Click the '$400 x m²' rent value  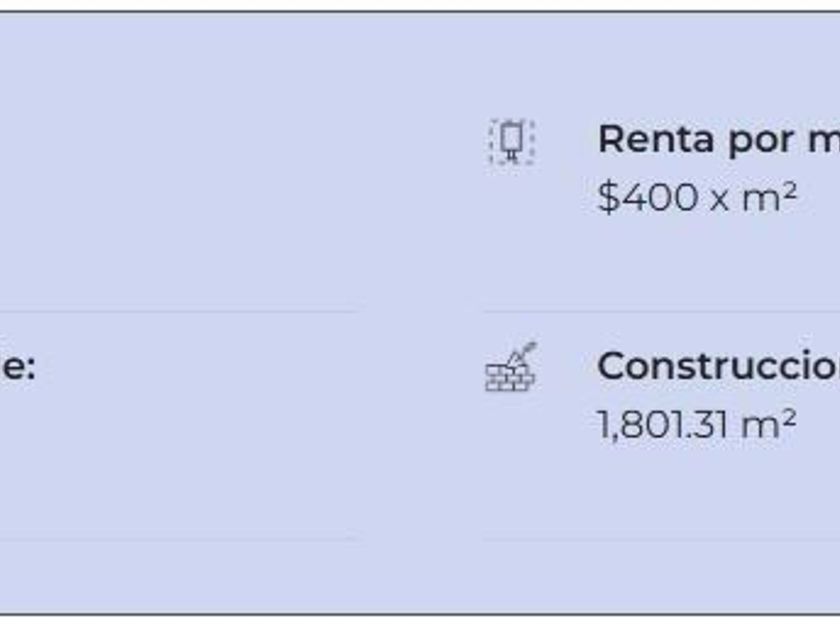coord(696,197)
